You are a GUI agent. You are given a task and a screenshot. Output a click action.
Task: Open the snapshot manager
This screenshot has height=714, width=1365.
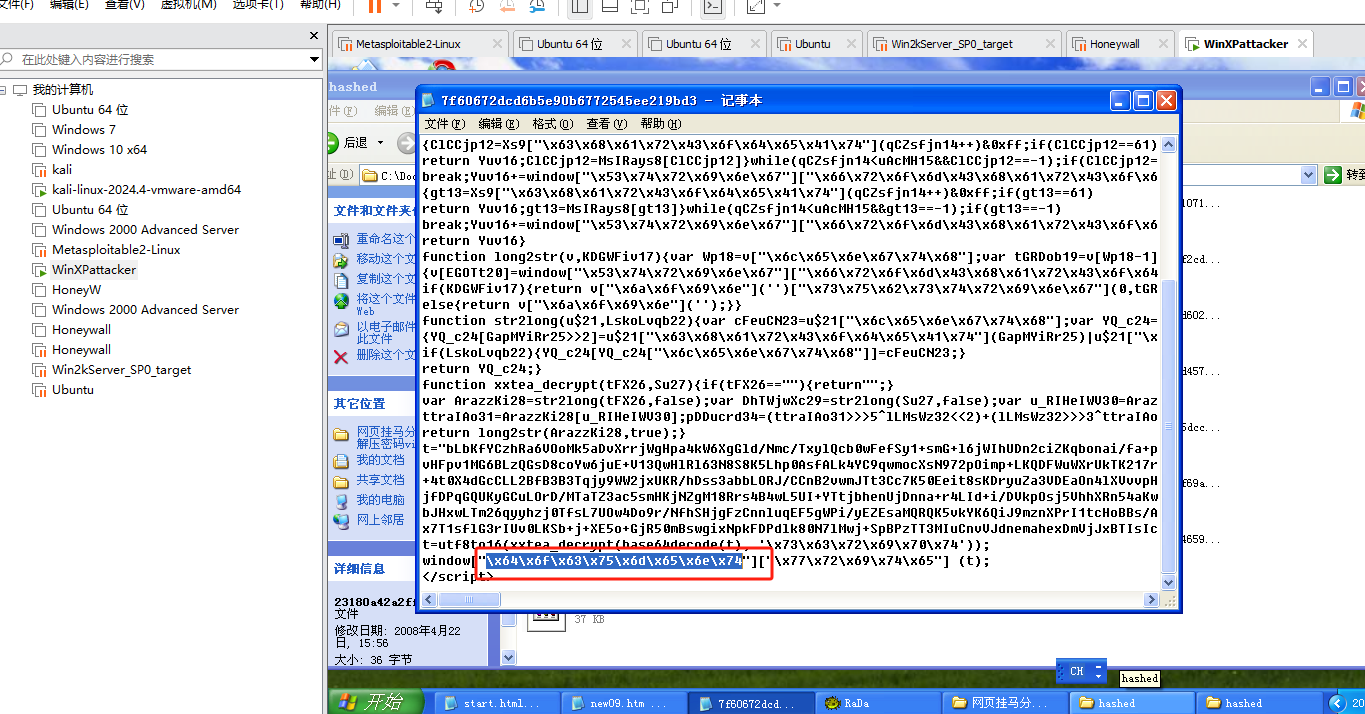coord(537,6)
